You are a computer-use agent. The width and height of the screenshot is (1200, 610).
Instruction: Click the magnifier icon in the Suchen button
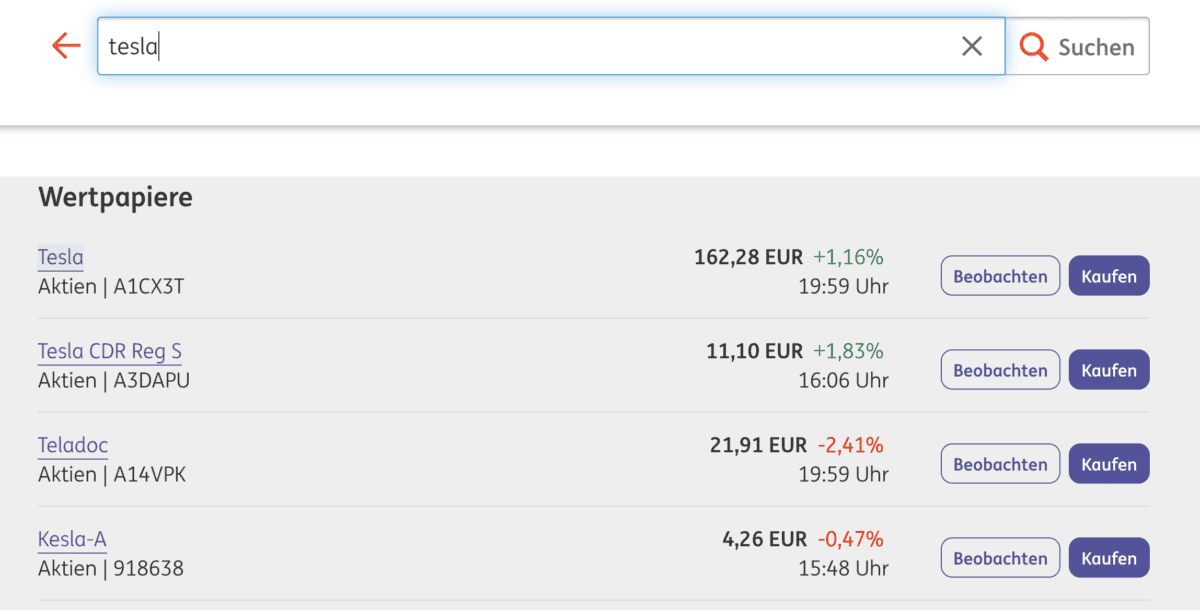[x=1033, y=46]
